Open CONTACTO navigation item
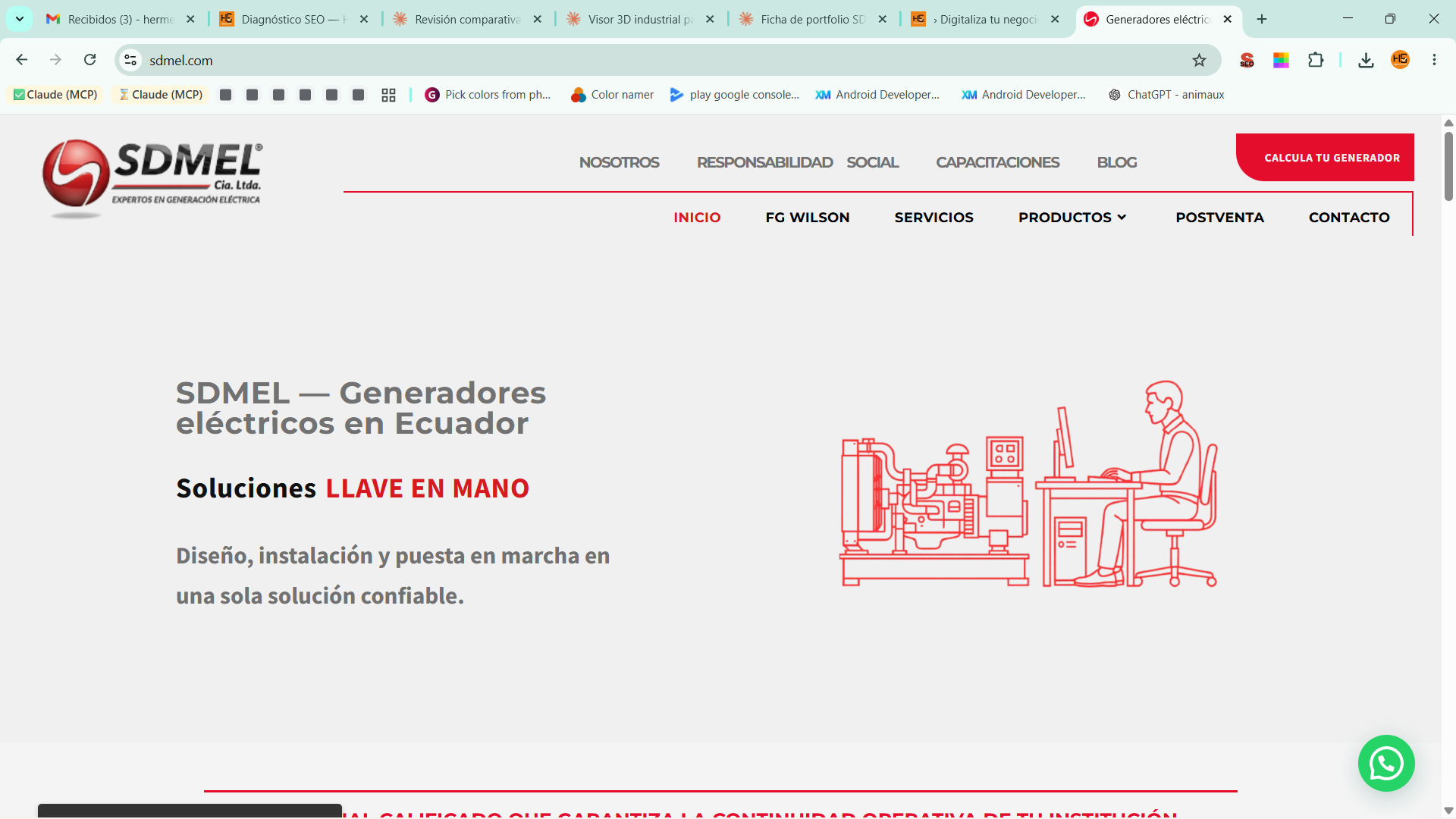The width and height of the screenshot is (1456, 819). 1349,218
